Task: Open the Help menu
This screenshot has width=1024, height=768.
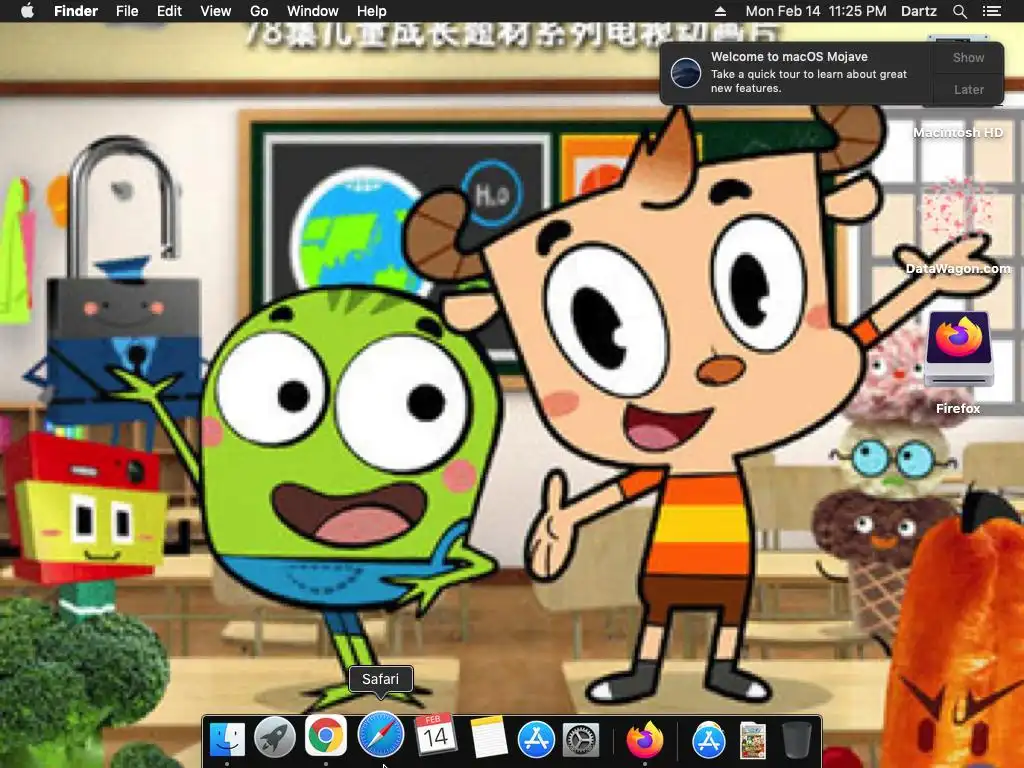Action: pos(372,11)
